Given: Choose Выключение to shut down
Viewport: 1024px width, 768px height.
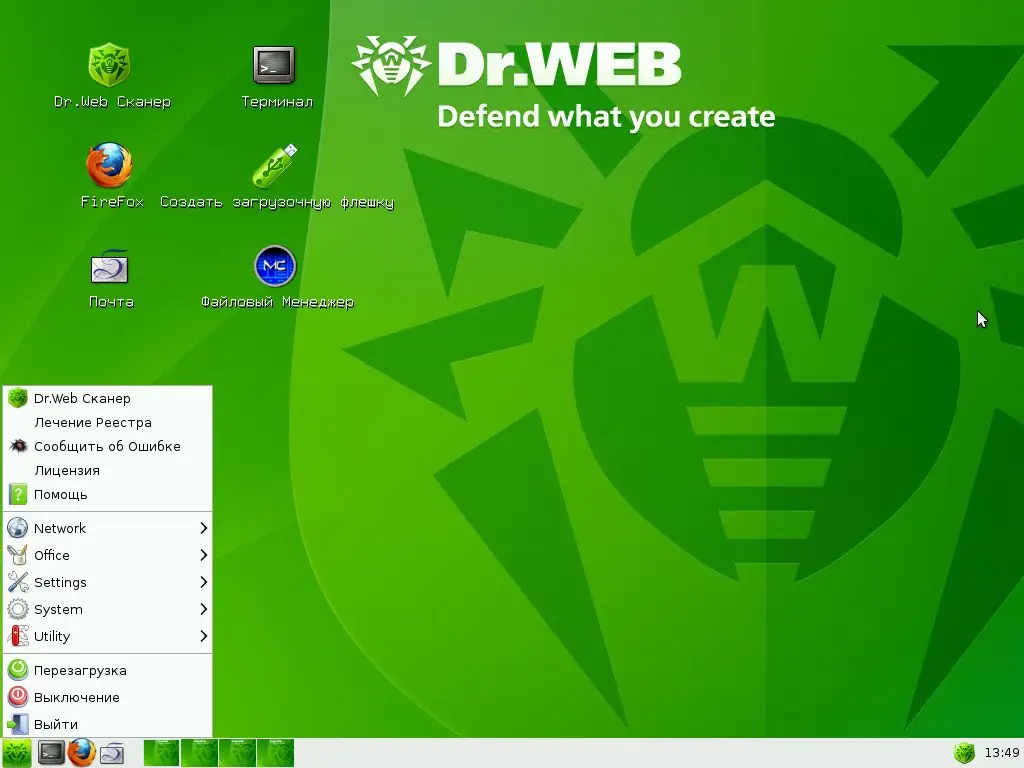Looking at the screenshot, I should [x=108, y=697].
